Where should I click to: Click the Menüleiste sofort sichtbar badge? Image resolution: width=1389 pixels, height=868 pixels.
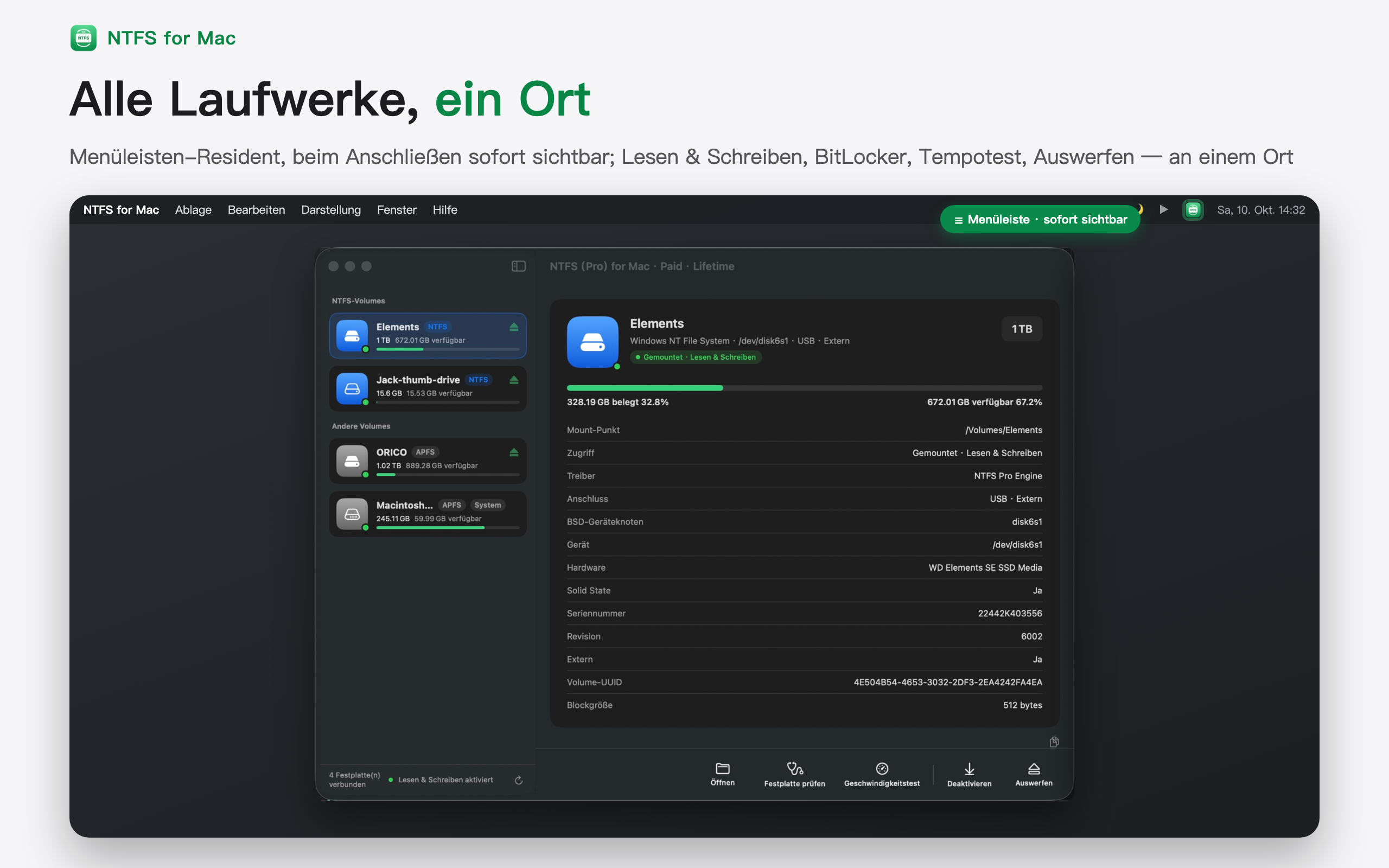pos(1040,219)
